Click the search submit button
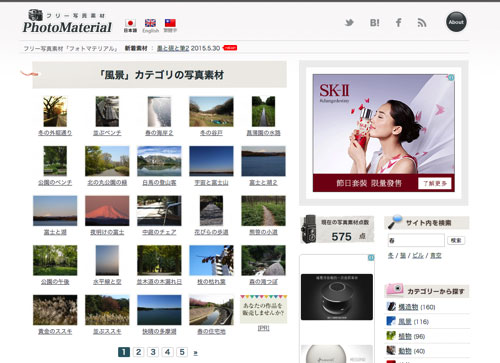 [x=456, y=240]
